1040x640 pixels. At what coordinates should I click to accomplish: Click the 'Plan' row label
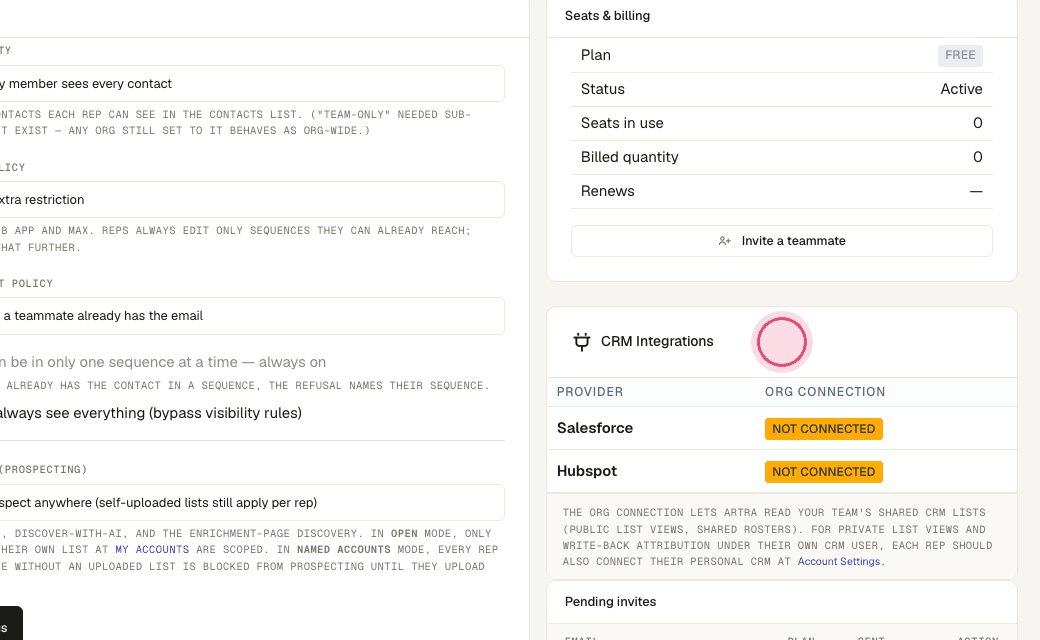pyautogui.click(x=596, y=55)
